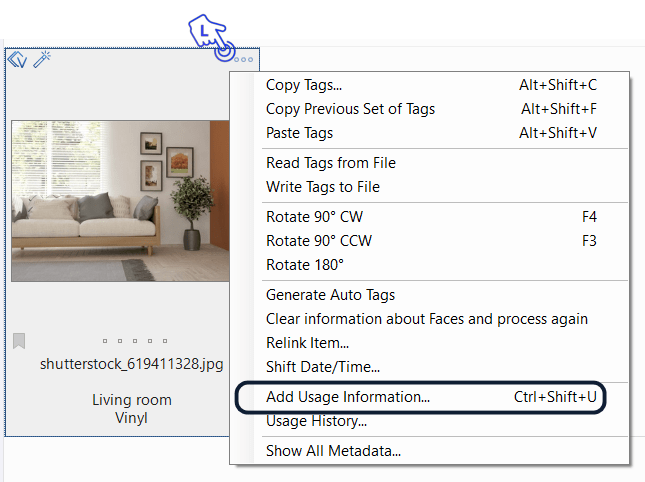Choose Rotate 180° option
Screen dimensions: 645x482
coord(304,265)
